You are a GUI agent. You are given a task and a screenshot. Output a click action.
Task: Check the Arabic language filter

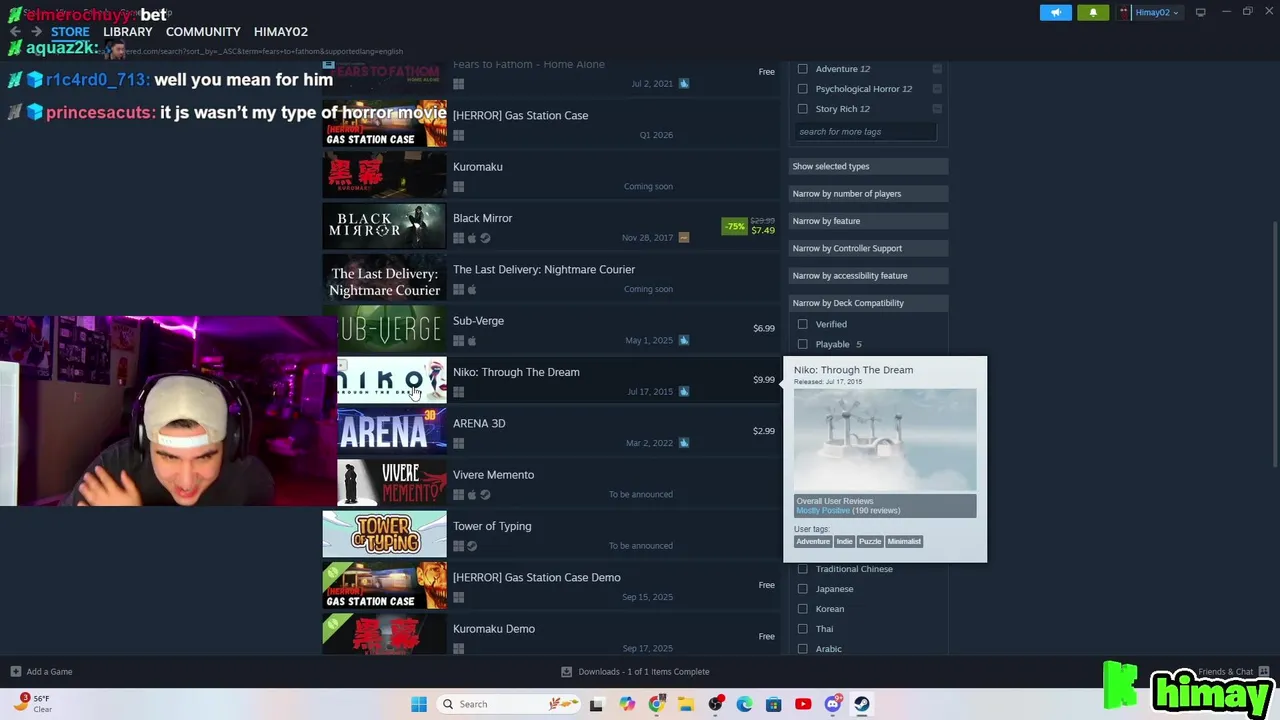coord(802,649)
